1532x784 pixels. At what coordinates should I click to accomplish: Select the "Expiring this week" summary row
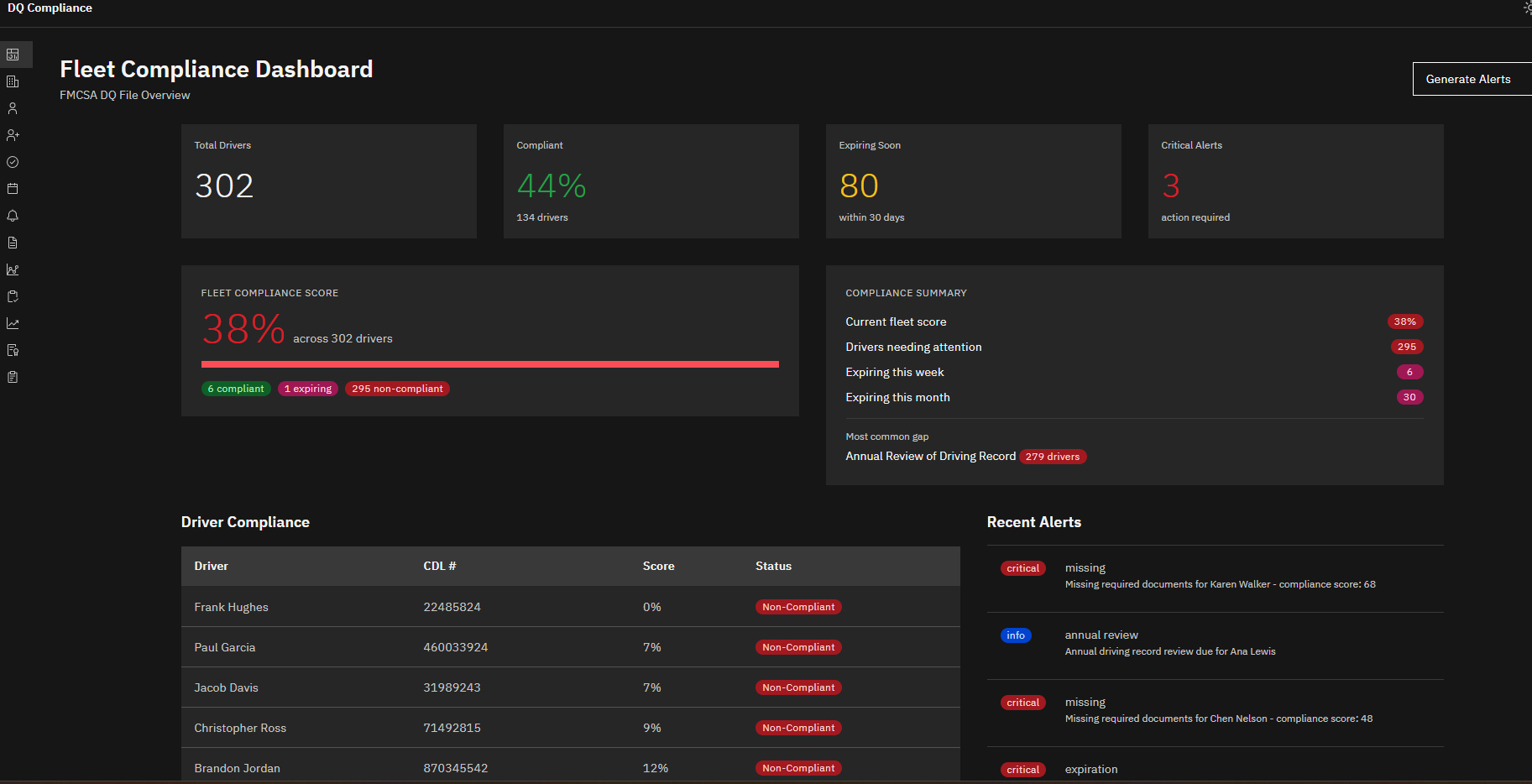point(1135,372)
